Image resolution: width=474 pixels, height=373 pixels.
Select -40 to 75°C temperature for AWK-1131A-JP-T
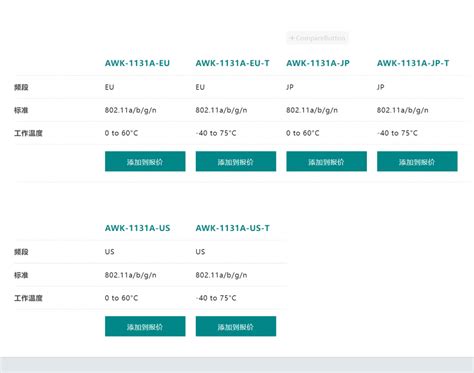[x=397, y=133]
